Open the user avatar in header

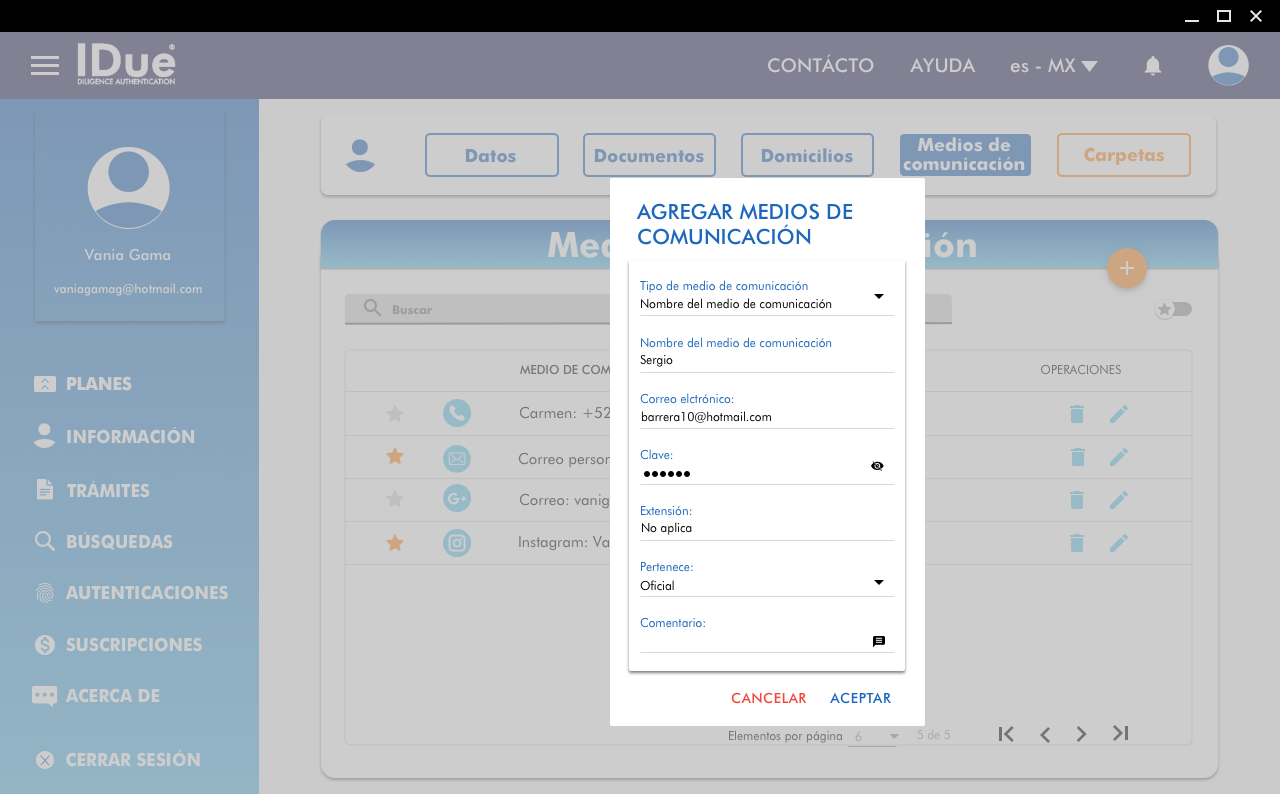[x=1227, y=66]
